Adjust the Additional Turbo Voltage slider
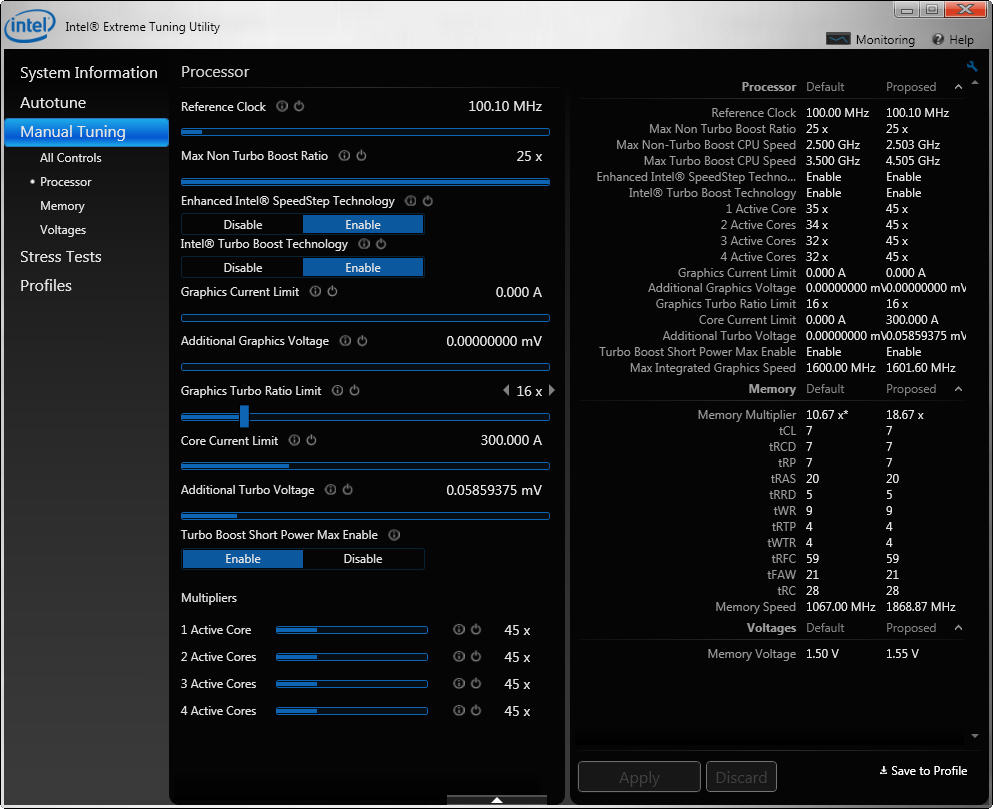Image resolution: width=993 pixels, height=809 pixels. [365, 516]
